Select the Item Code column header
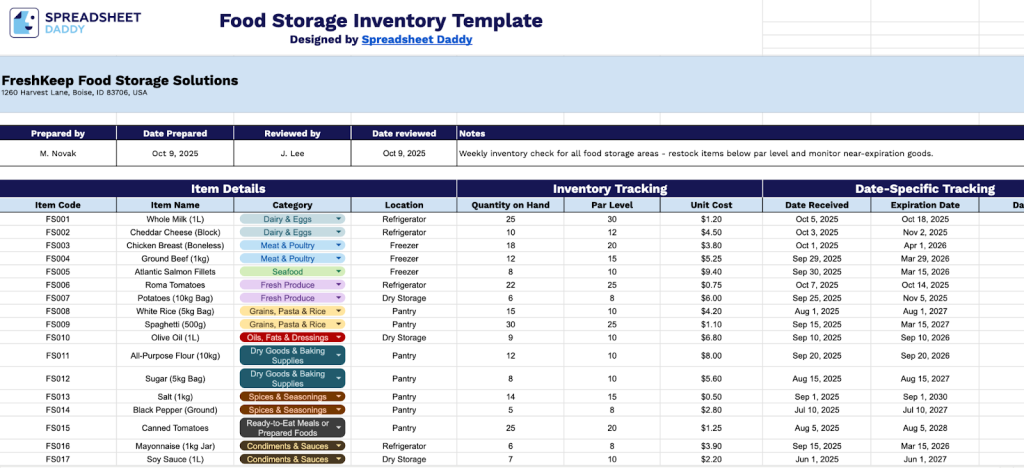This screenshot has width=1024, height=468. click(58, 205)
